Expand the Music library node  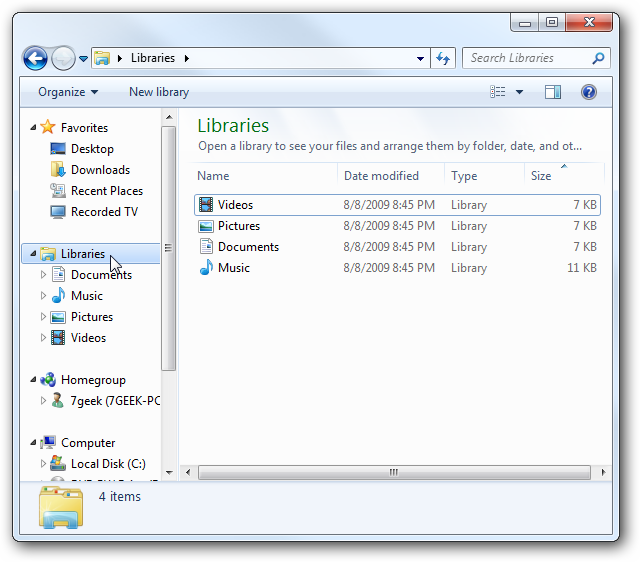(x=43, y=295)
